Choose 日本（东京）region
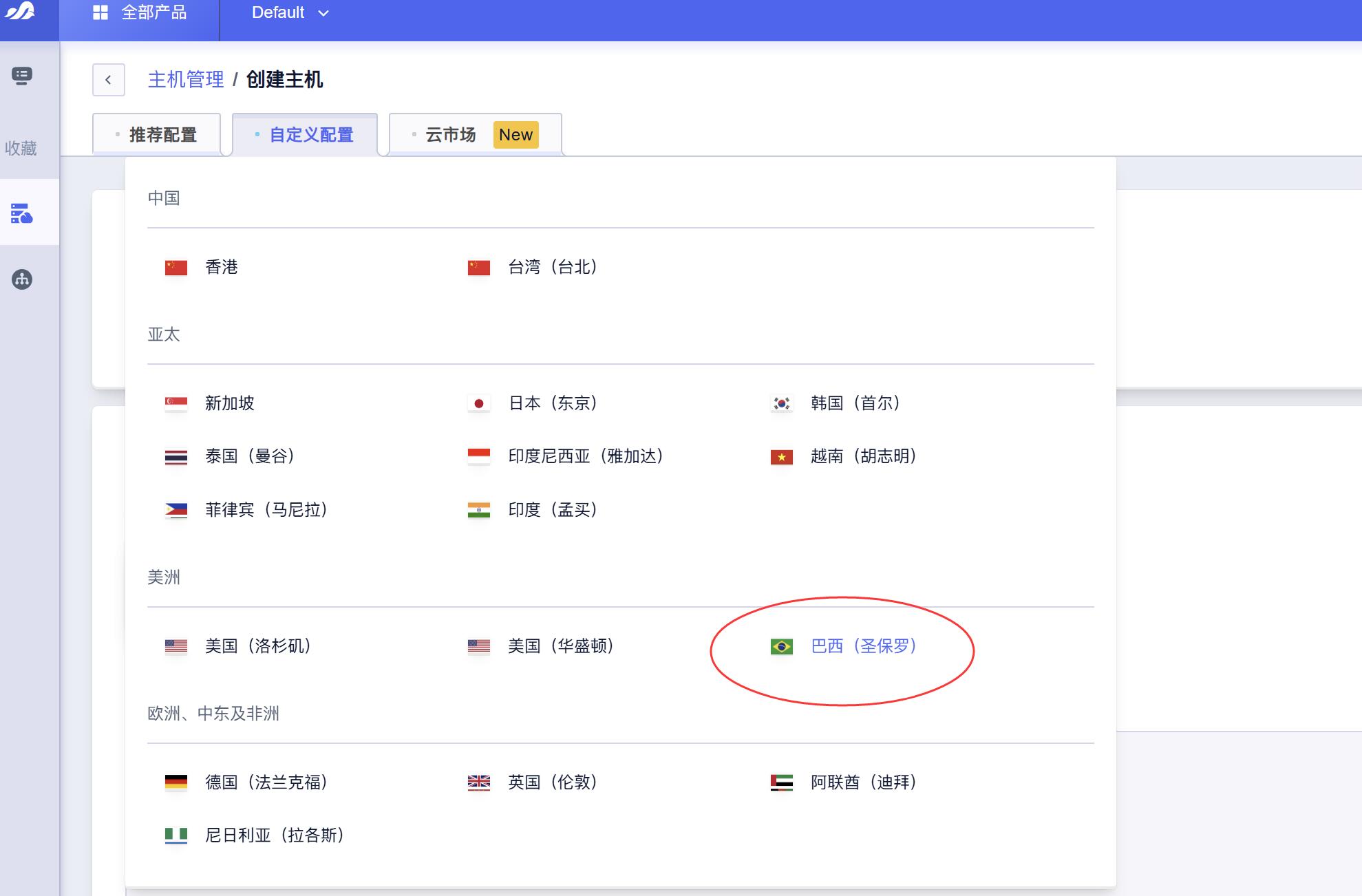Image resolution: width=1362 pixels, height=896 pixels. [553, 403]
